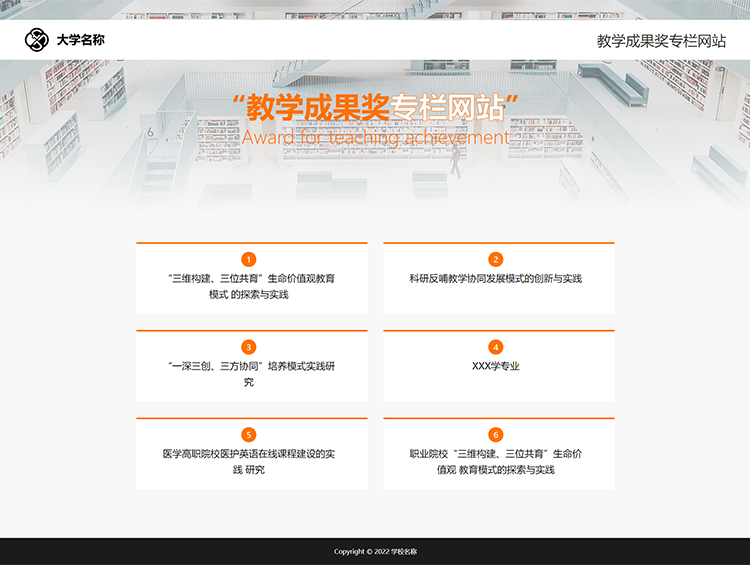Click 教学成果奖专栏网站 title in the top header
This screenshot has height=565, width=750.
(x=661, y=41)
